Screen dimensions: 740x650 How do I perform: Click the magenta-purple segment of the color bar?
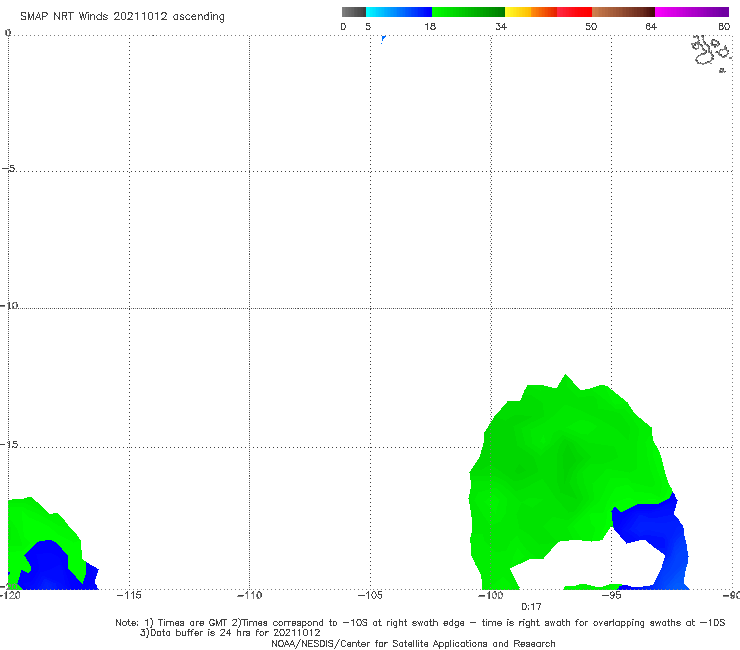692,12
